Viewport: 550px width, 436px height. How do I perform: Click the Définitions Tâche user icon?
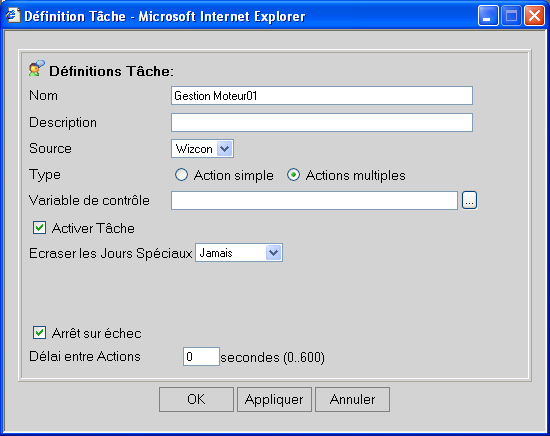click(x=37, y=68)
